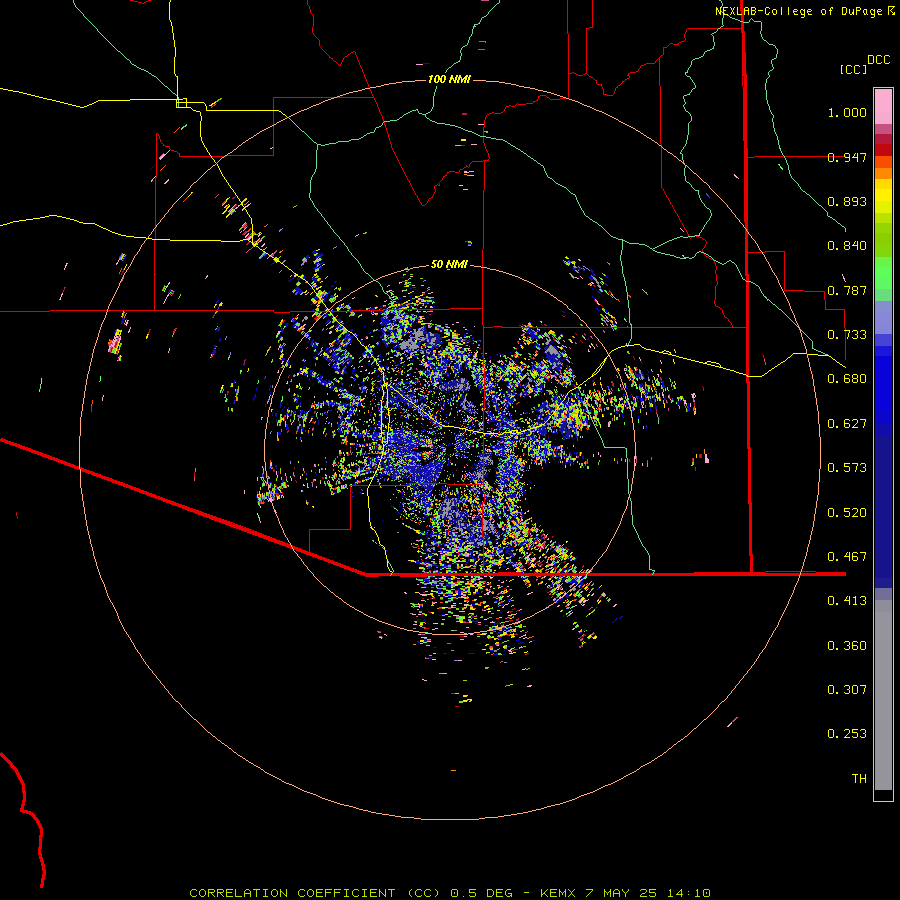Click the 0.573 scale value
The height and width of the screenshot is (900, 900).
(x=847, y=468)
